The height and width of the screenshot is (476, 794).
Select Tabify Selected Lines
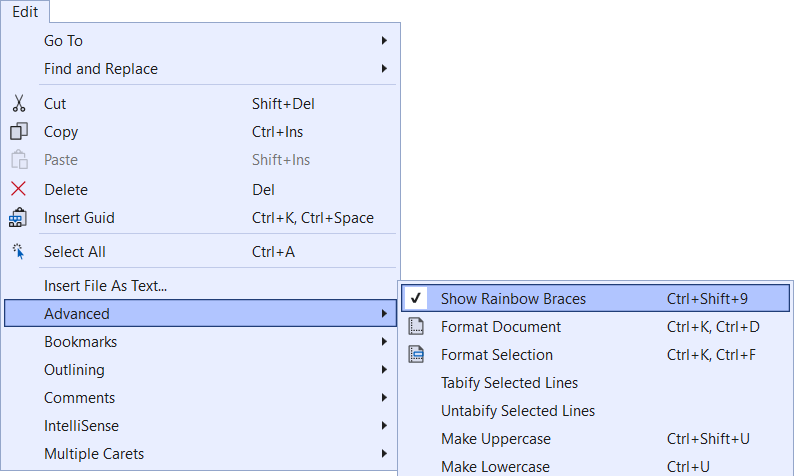click(x=509, y=383)
